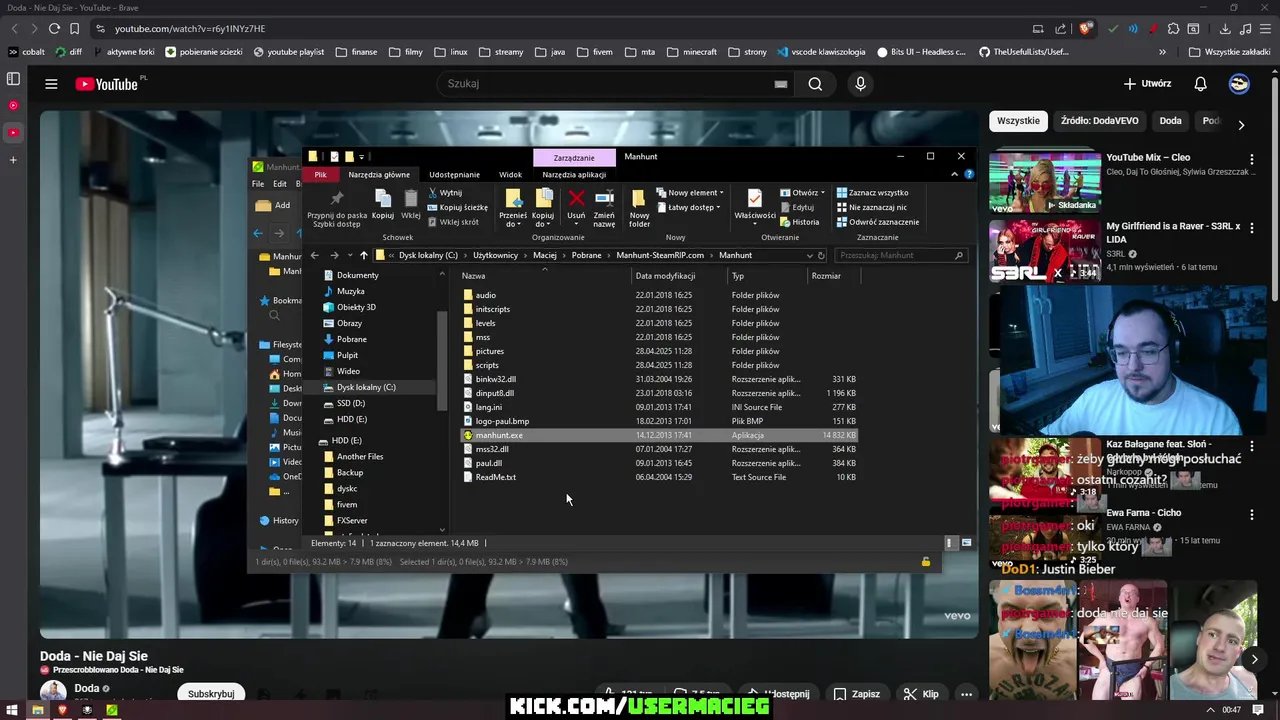Viewport: 1280px width, 720px height.
Task: Show more bookmarks with the » chevron
Action: click(x=1162, y=52)
